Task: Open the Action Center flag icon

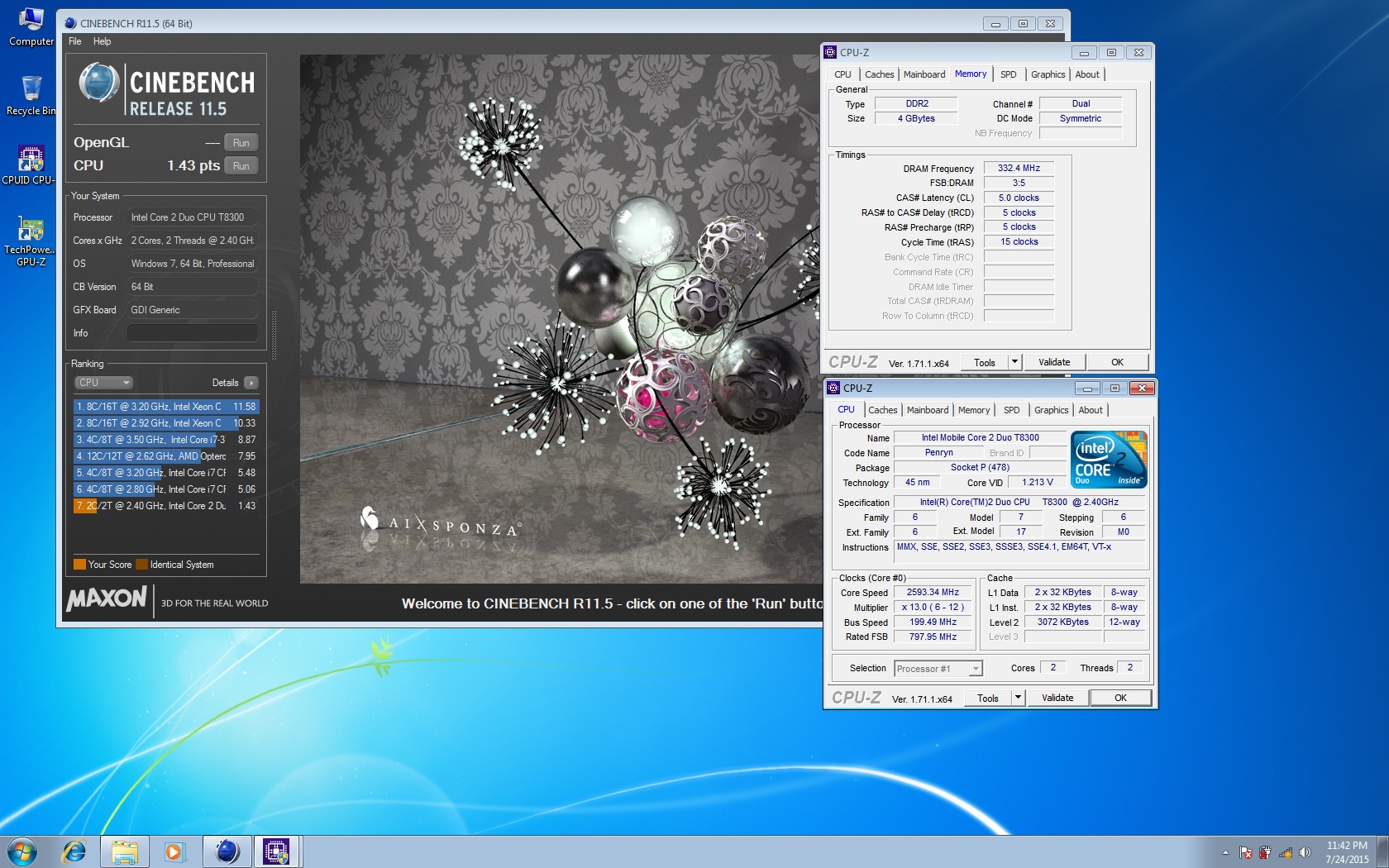Action: (x=1245, y=852)
